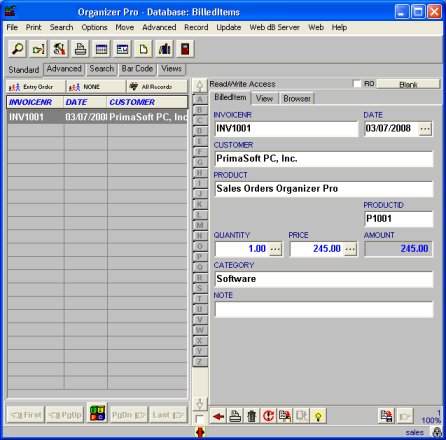This screenshot has height=440, width=446.
Task: Click the colored blocks icon between PgUp and PgDn
Action: pyautogui.click(x=98, y=413)
